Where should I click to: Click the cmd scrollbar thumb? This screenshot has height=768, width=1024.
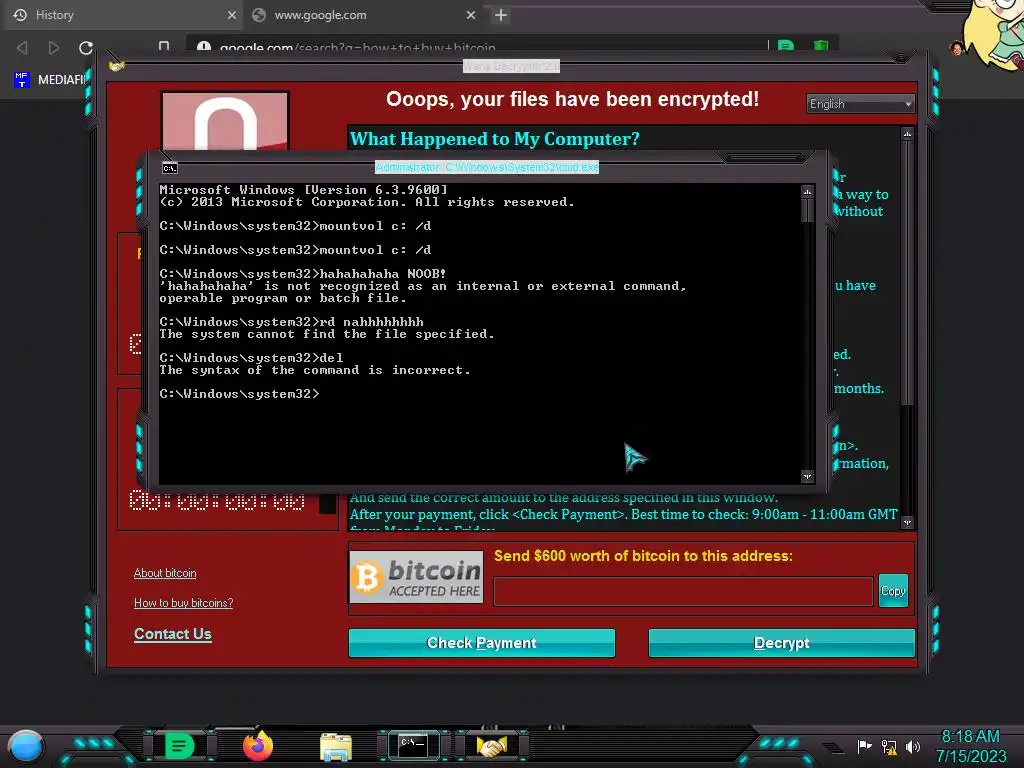coord(807,210)
